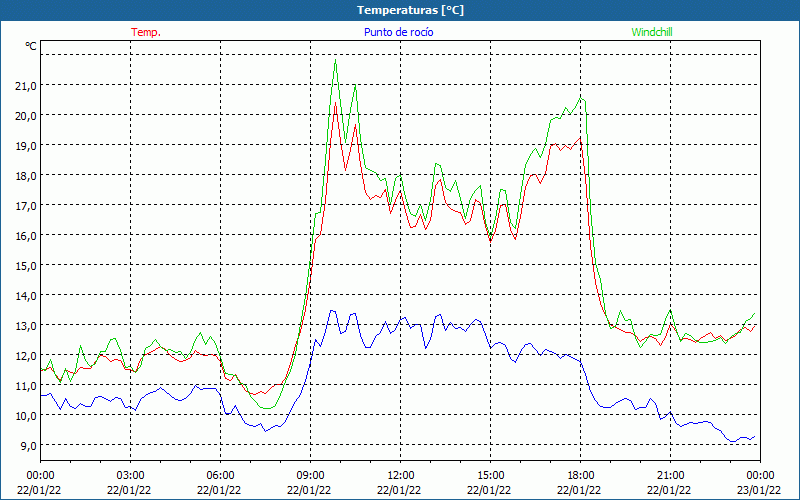Click the 21,0 y-axis value

click(x=26, y=86)
